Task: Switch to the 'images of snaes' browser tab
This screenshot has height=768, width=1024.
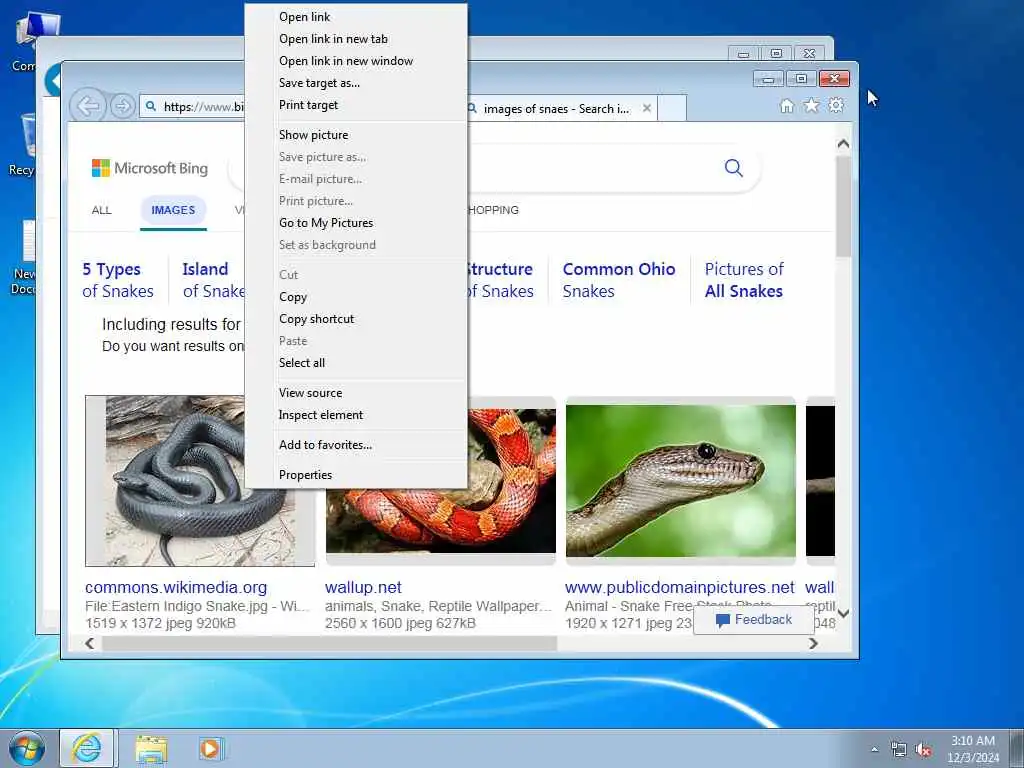Action: pyautogui.click(x=556, y=108)
